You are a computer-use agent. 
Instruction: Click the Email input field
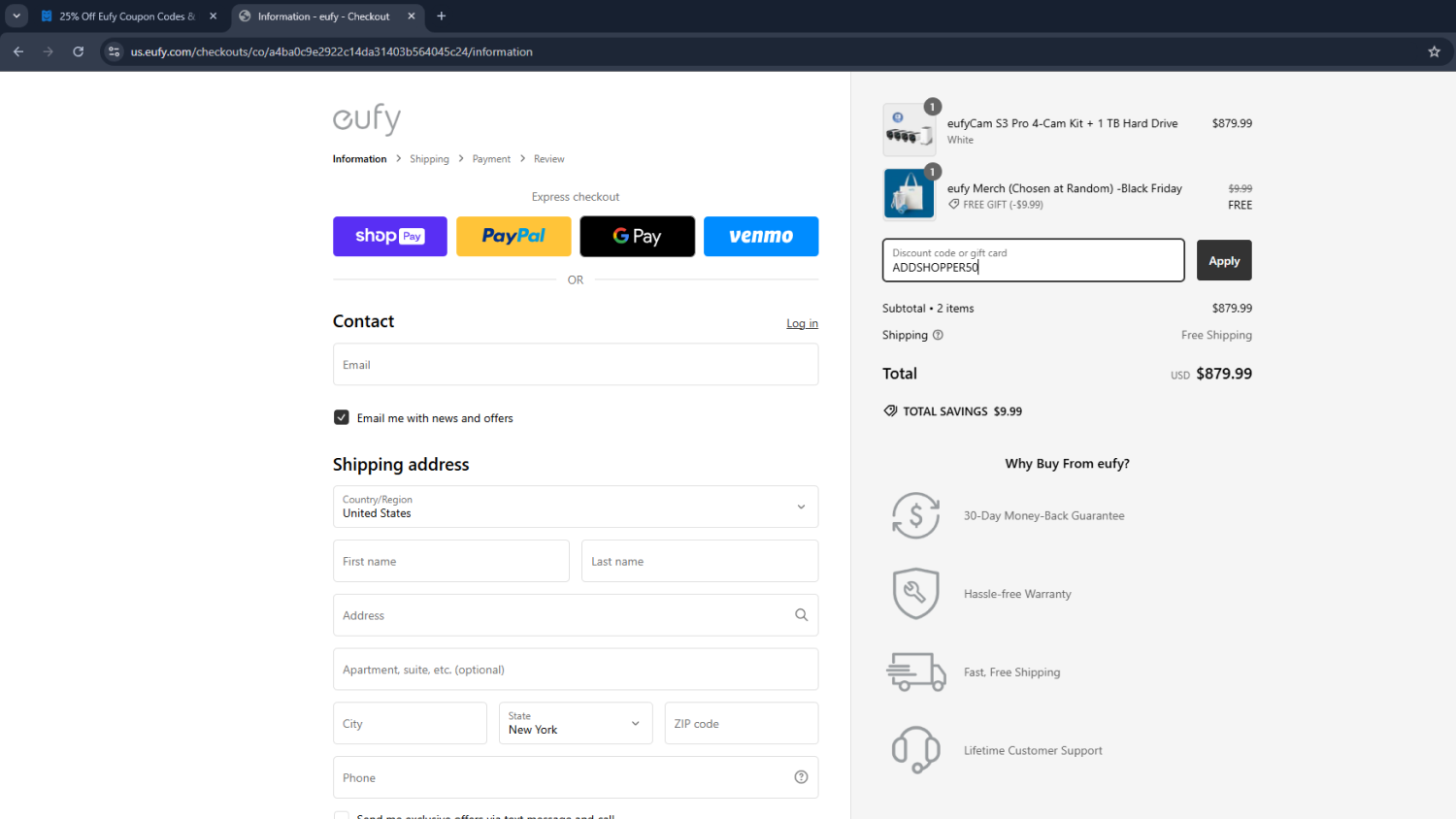(x=575, y=365)
